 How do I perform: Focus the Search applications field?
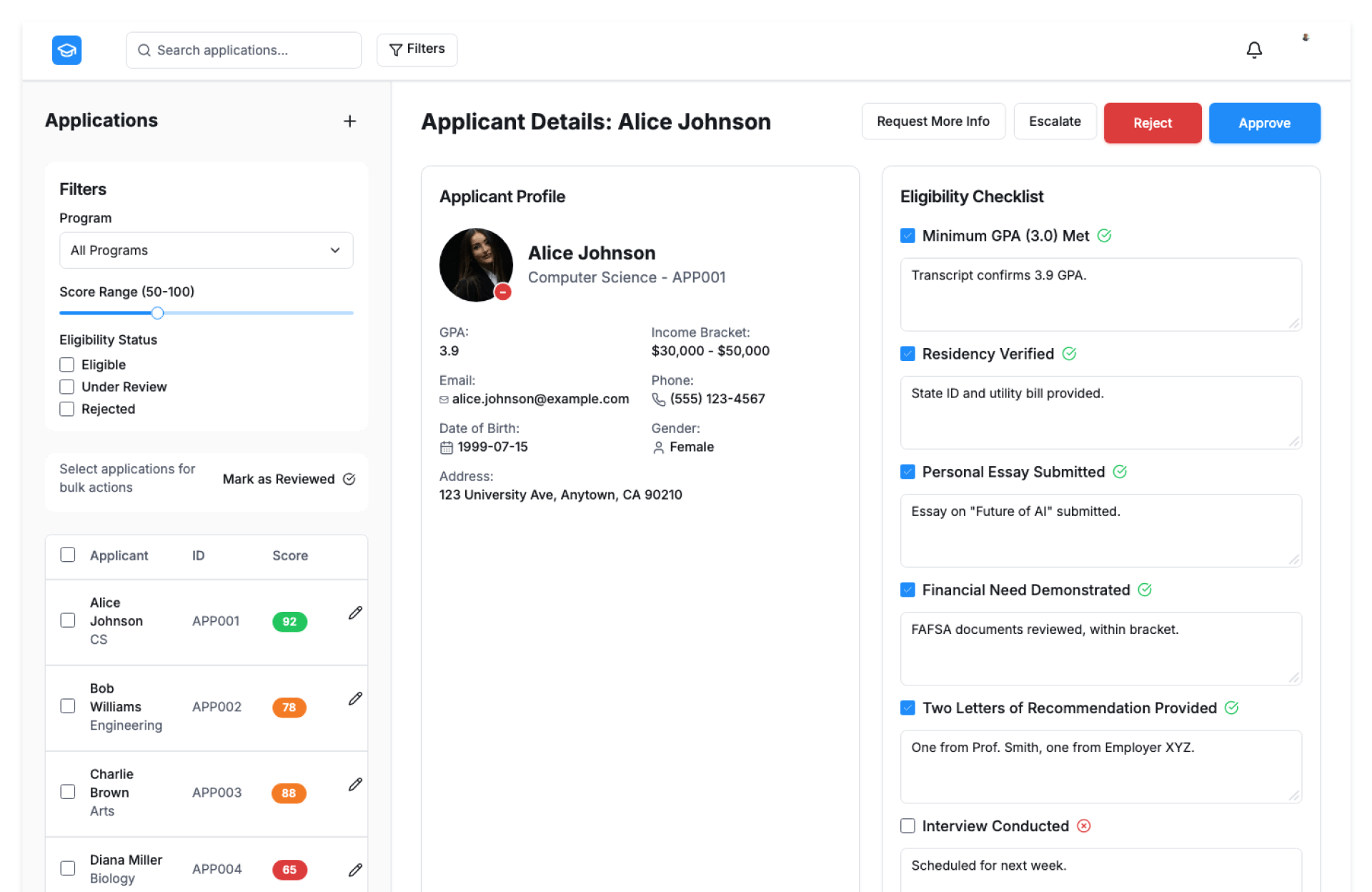pos(243,50)
